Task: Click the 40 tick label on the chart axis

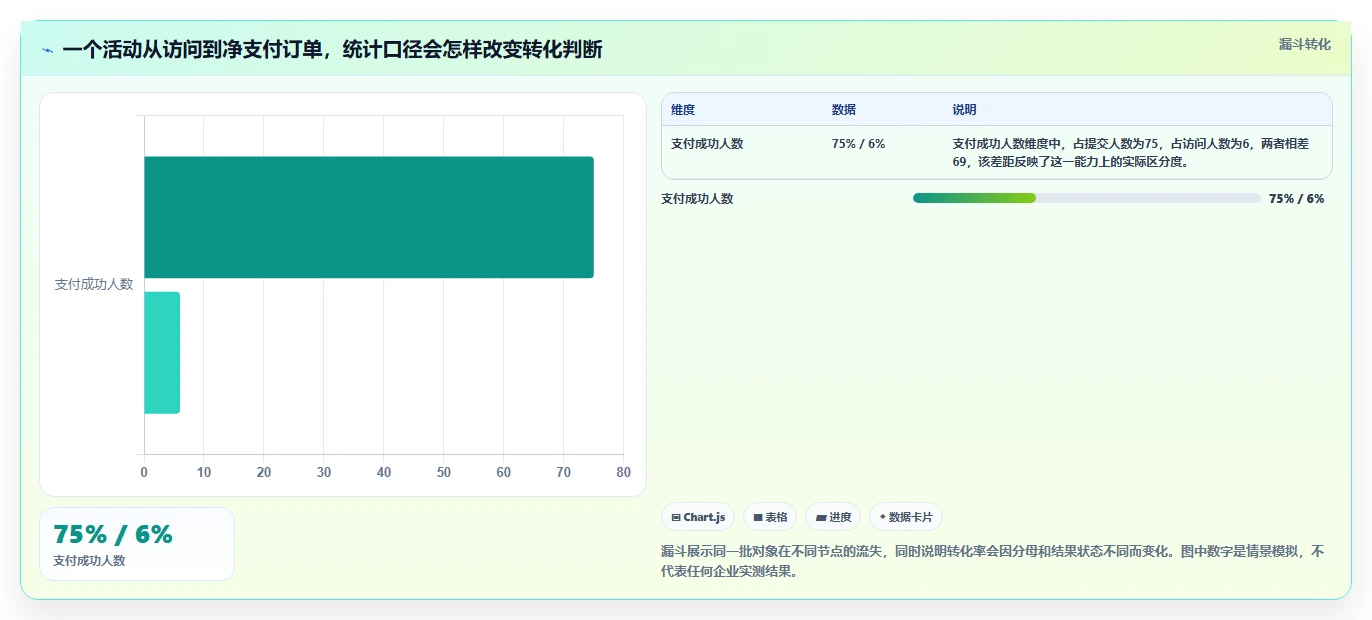Action: click(x=384, y=472)
